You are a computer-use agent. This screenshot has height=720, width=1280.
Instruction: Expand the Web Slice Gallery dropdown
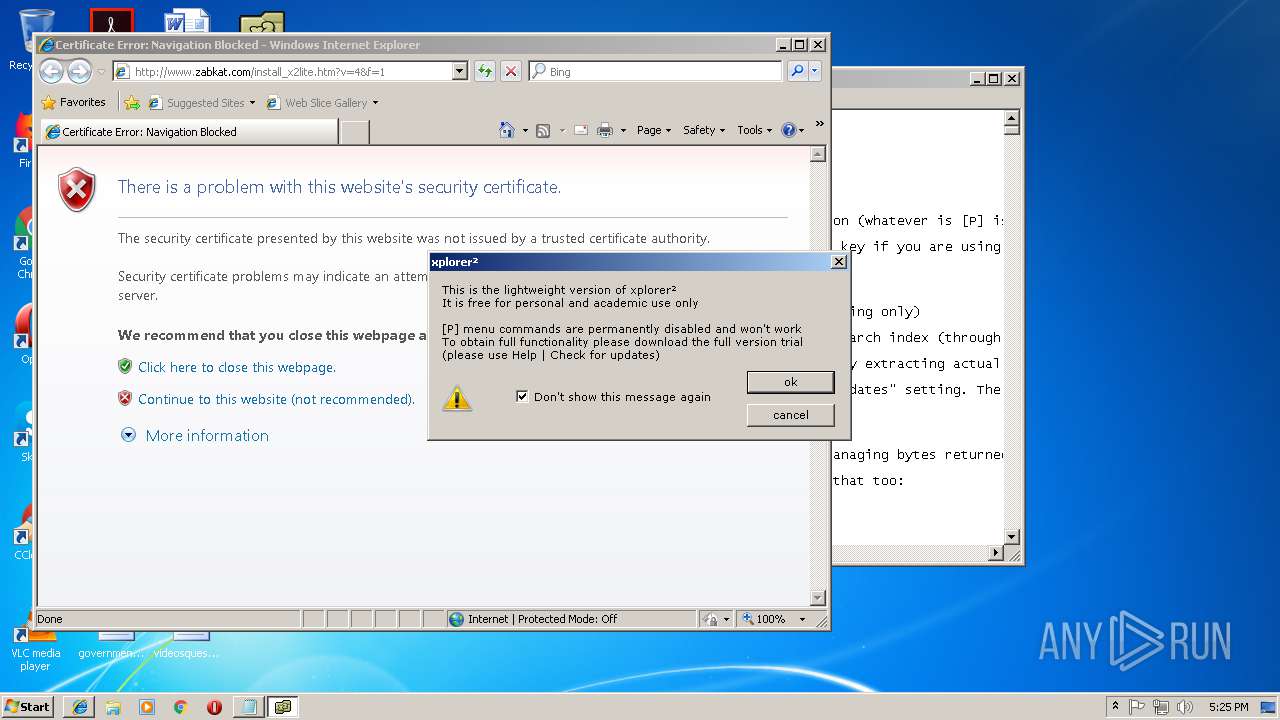click(x=375, y=103)
